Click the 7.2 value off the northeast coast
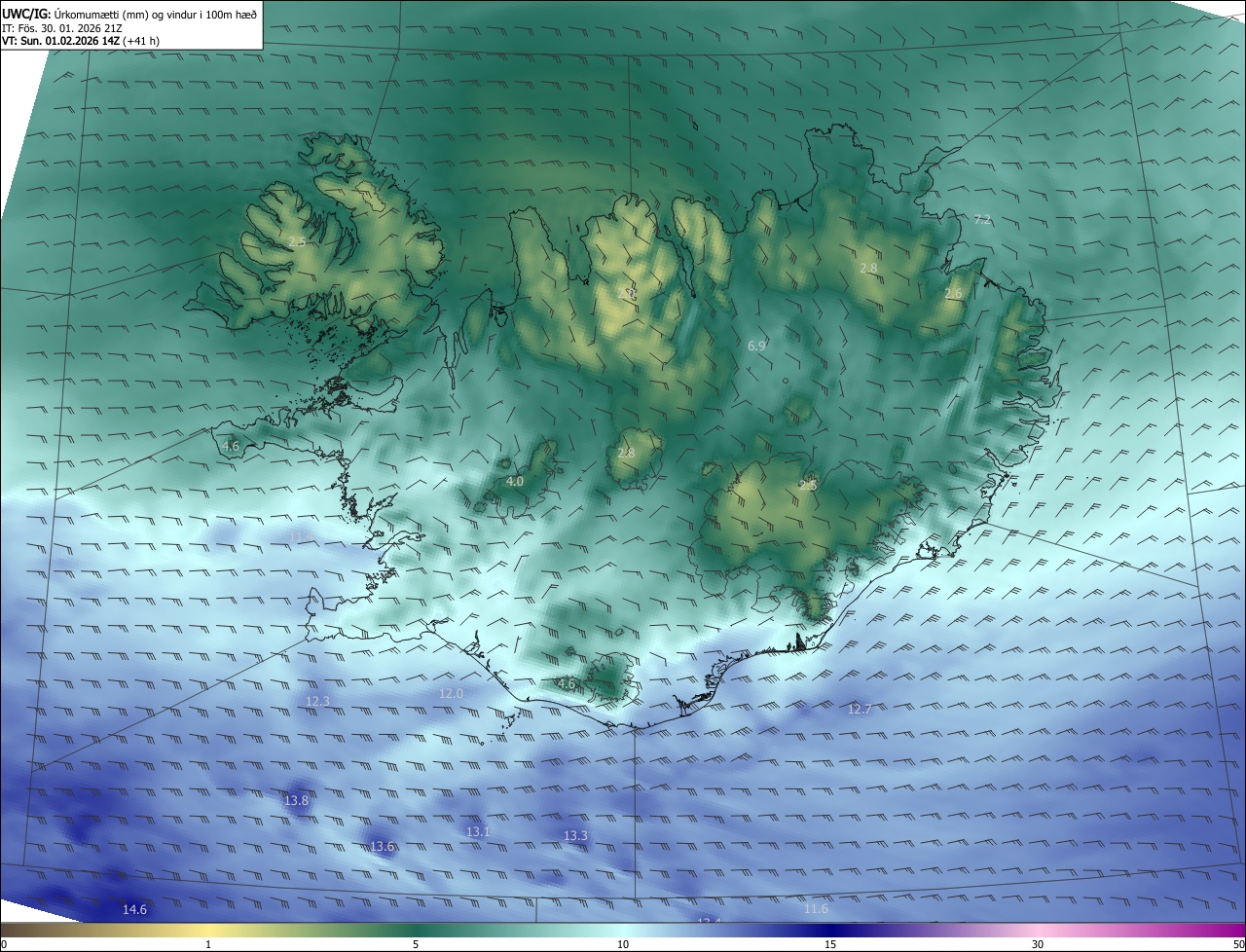The width and height of the screenshot is (1246, 952). click(x=982, y=220)
